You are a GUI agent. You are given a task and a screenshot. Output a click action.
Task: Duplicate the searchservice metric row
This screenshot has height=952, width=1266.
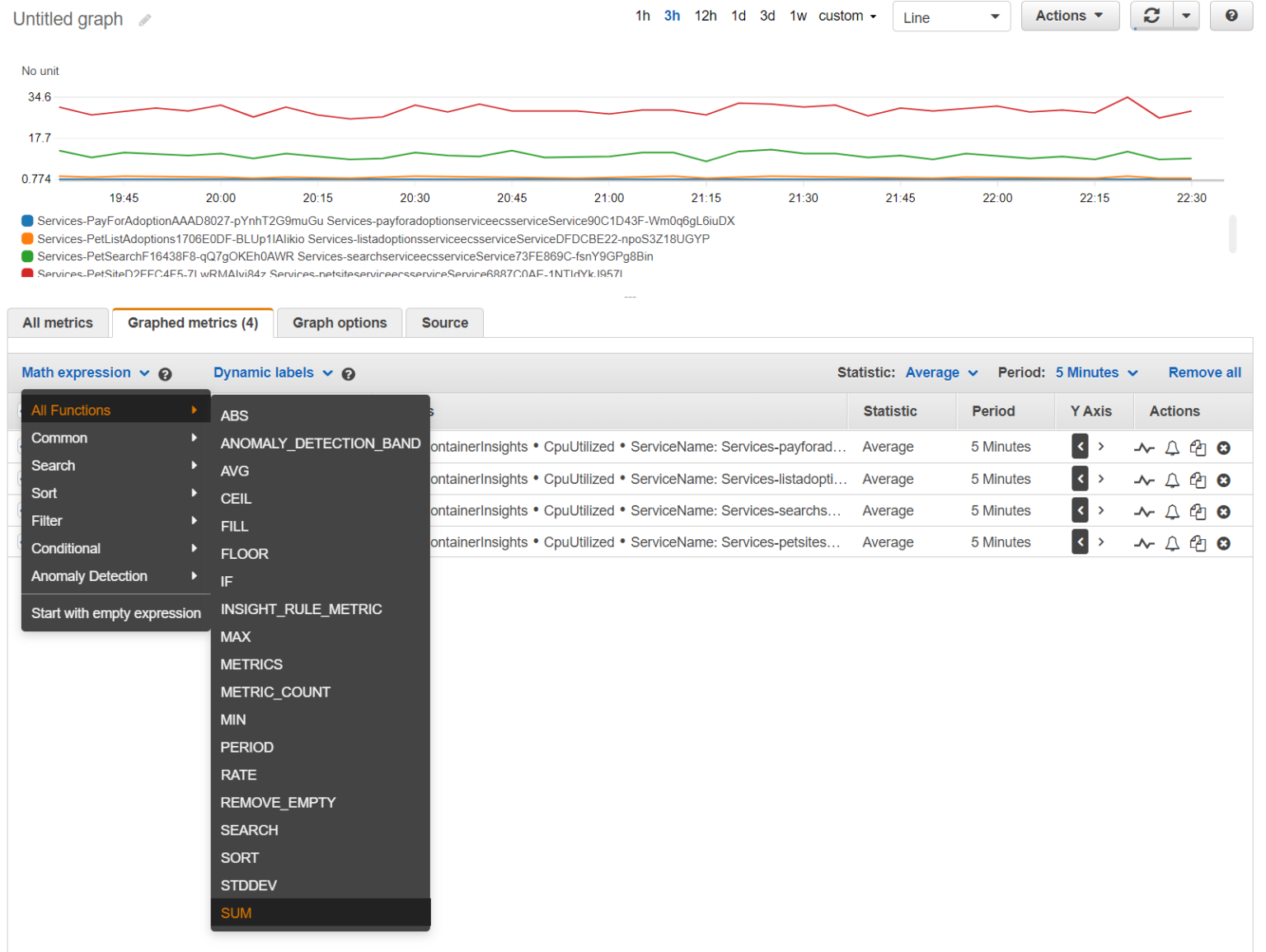tap(1198, 512)
